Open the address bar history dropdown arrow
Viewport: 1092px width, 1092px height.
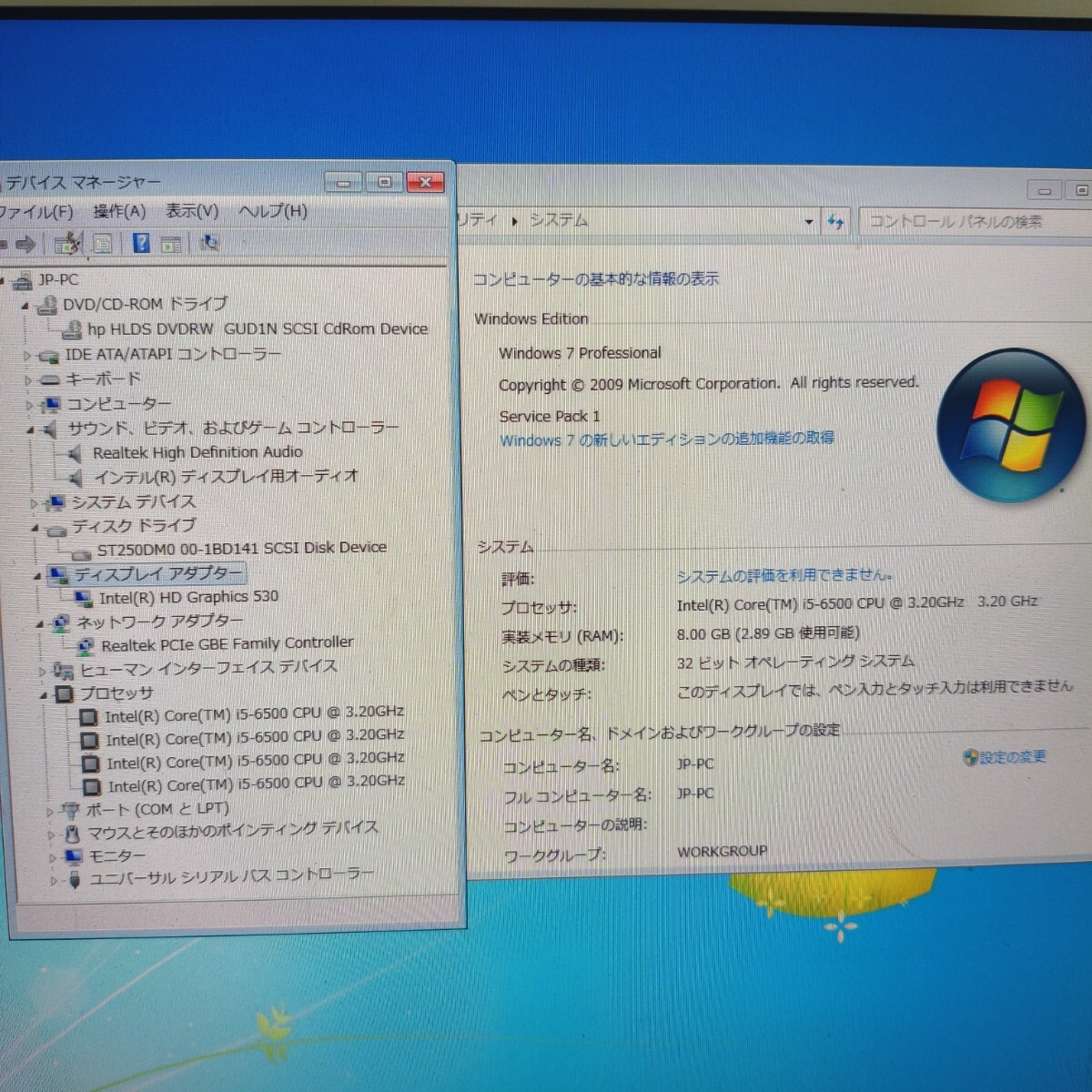(x=808, y=221)
